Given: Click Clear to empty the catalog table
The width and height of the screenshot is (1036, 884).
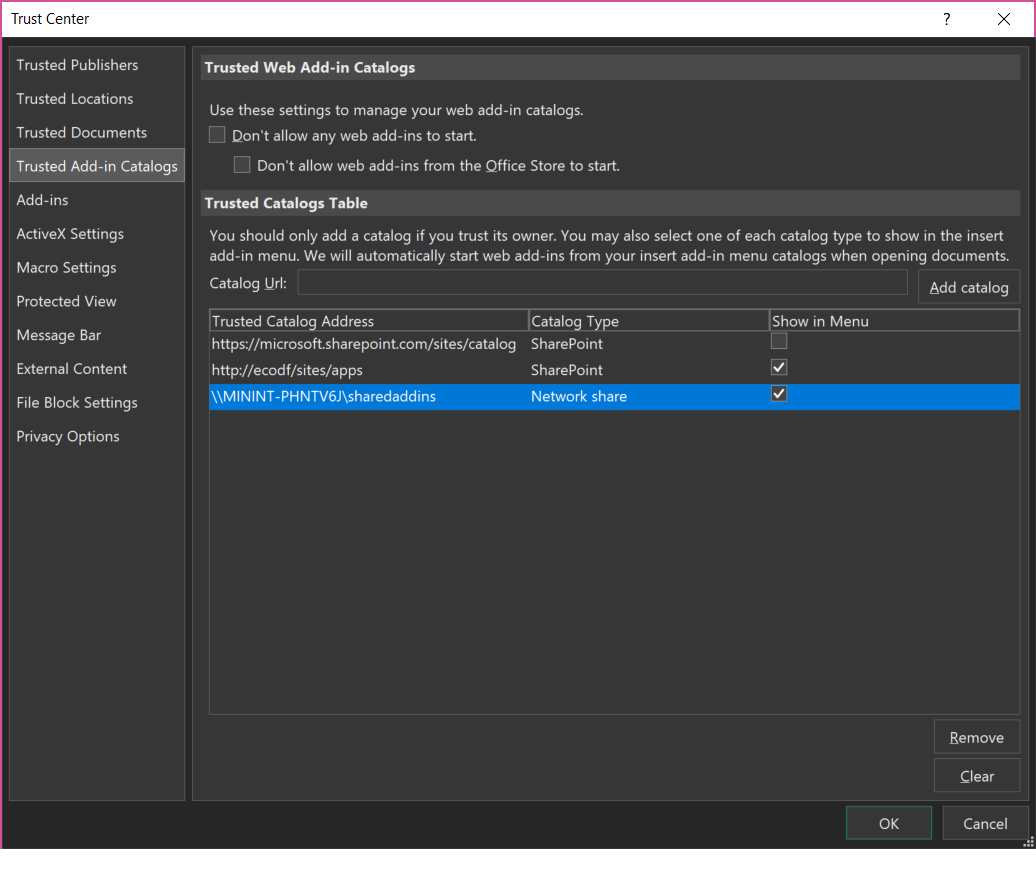Looking at the screenshot, I should [x=976, y=775].
